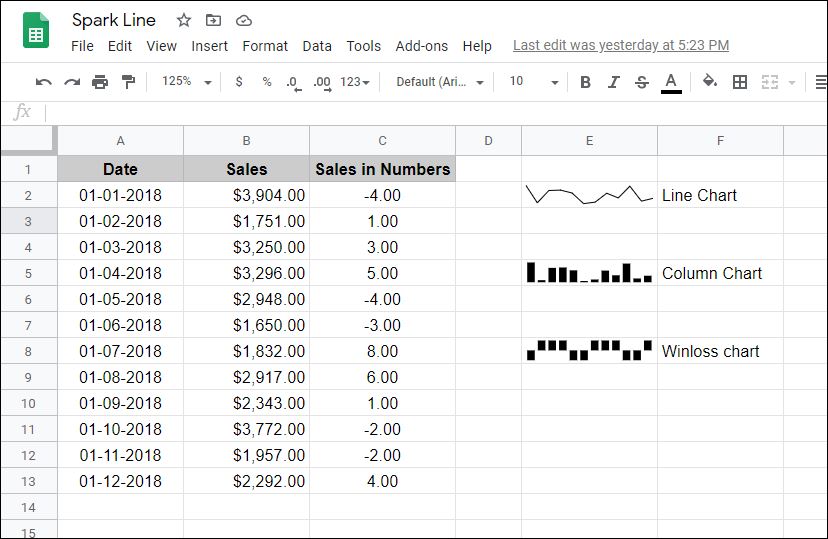Select the winloss sparkline cell
Viewport: 828px width, 539px height.
[x=589, y=351]
